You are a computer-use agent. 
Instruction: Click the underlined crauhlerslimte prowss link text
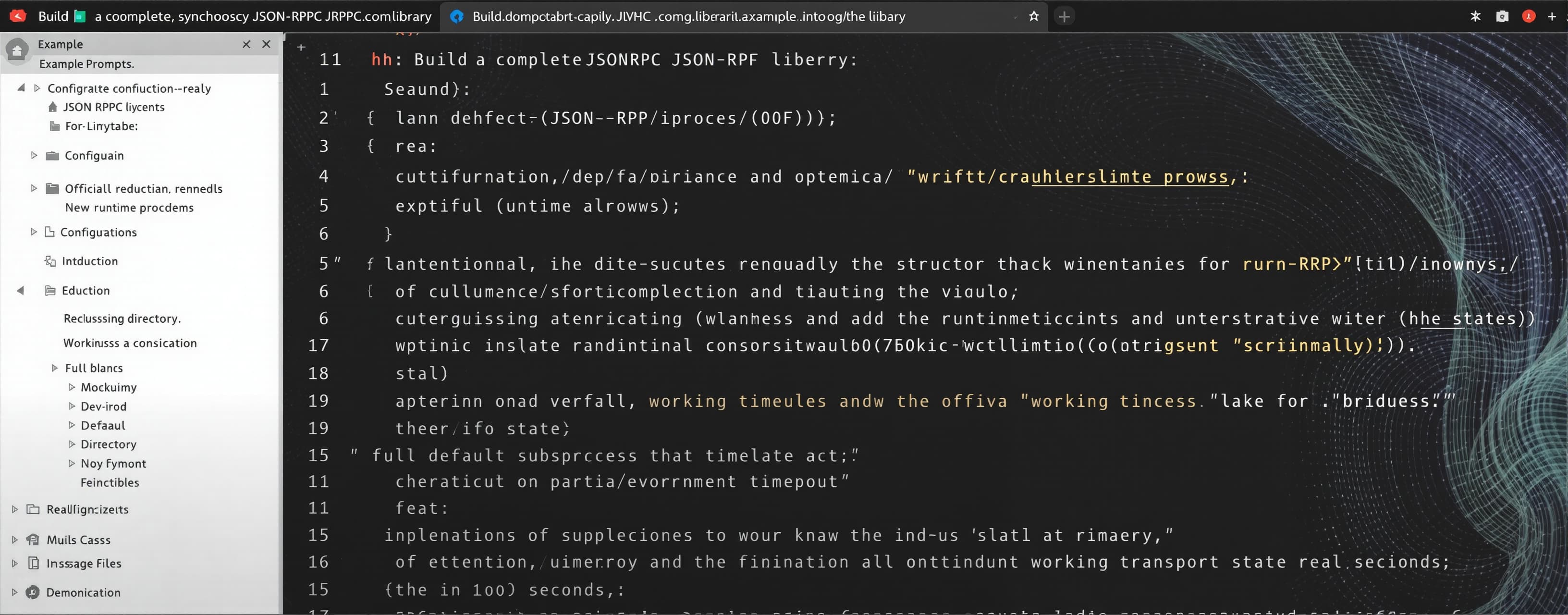[1130, 177]
